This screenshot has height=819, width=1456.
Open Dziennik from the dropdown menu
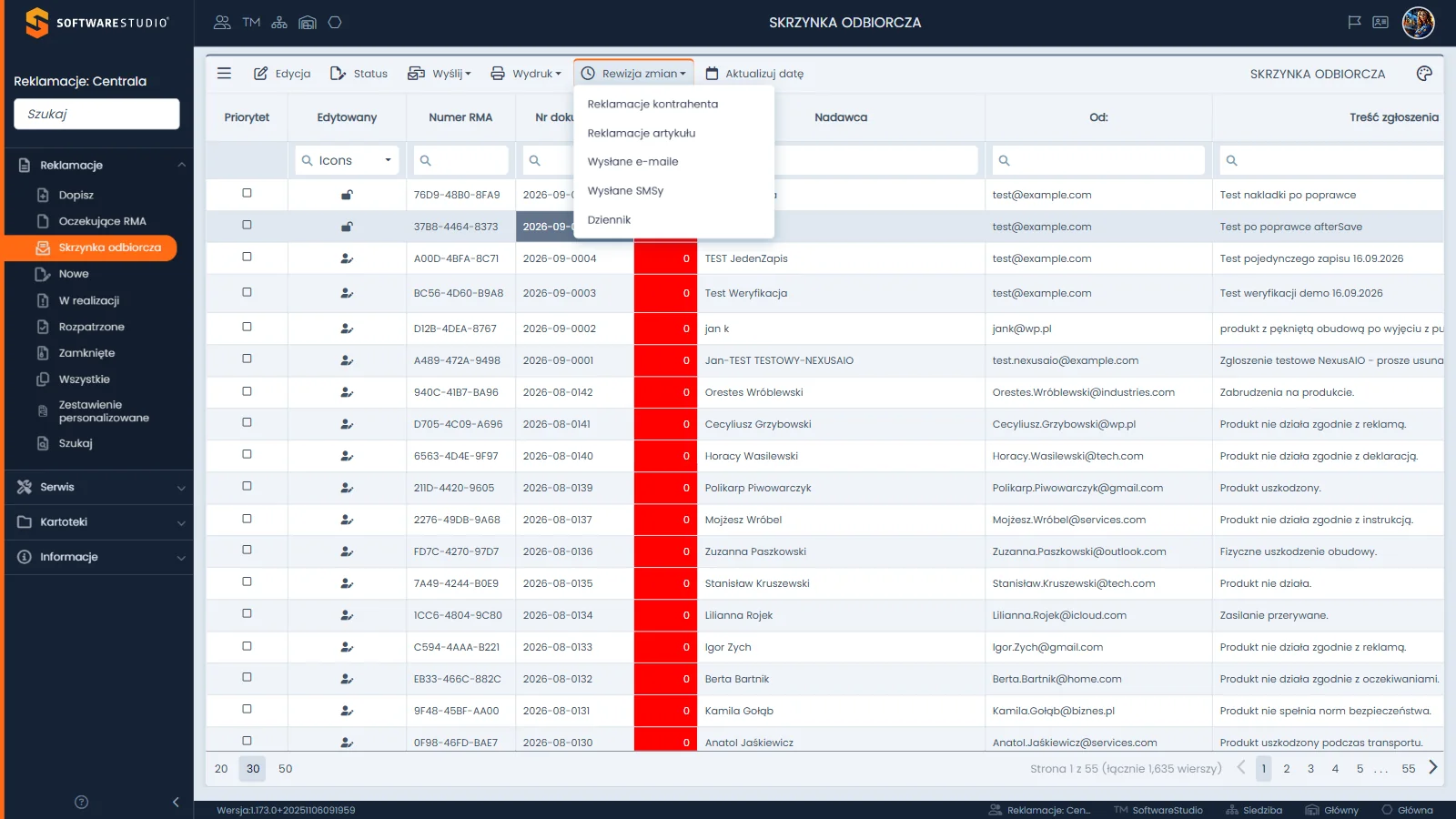[x=609, y=219]
